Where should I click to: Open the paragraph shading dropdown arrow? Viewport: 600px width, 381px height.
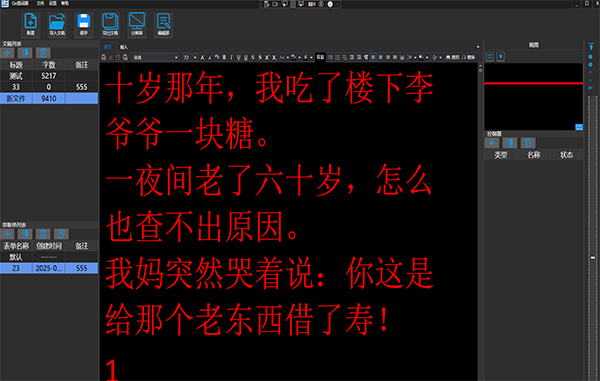pos(427,58)
